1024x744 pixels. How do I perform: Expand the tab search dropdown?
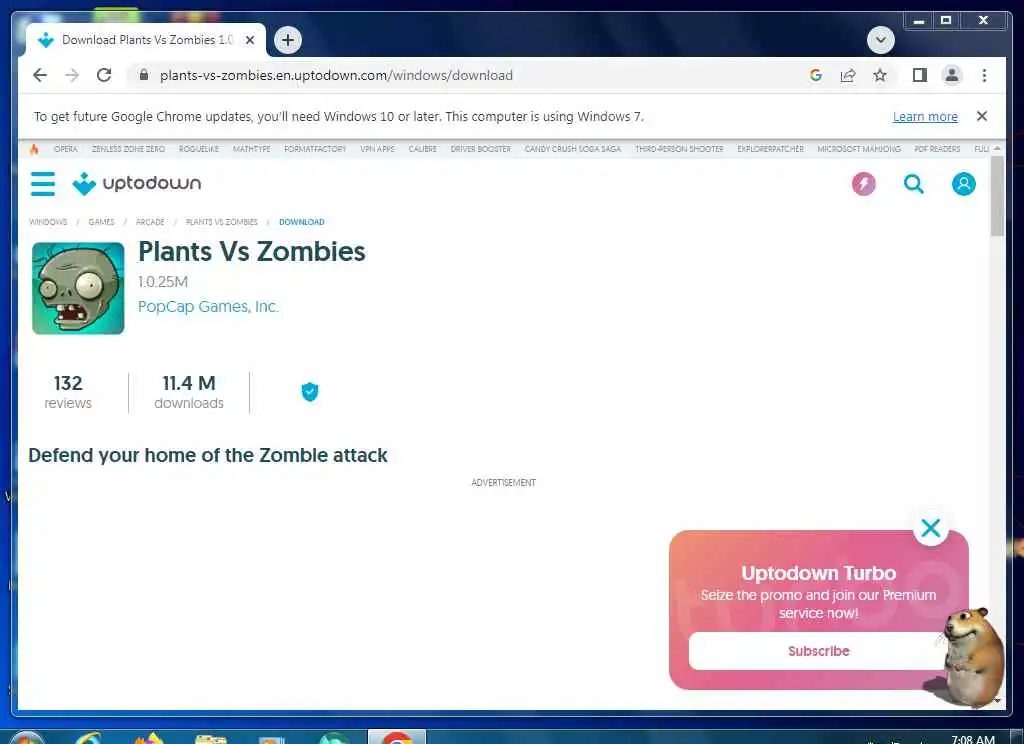(880, 40)
